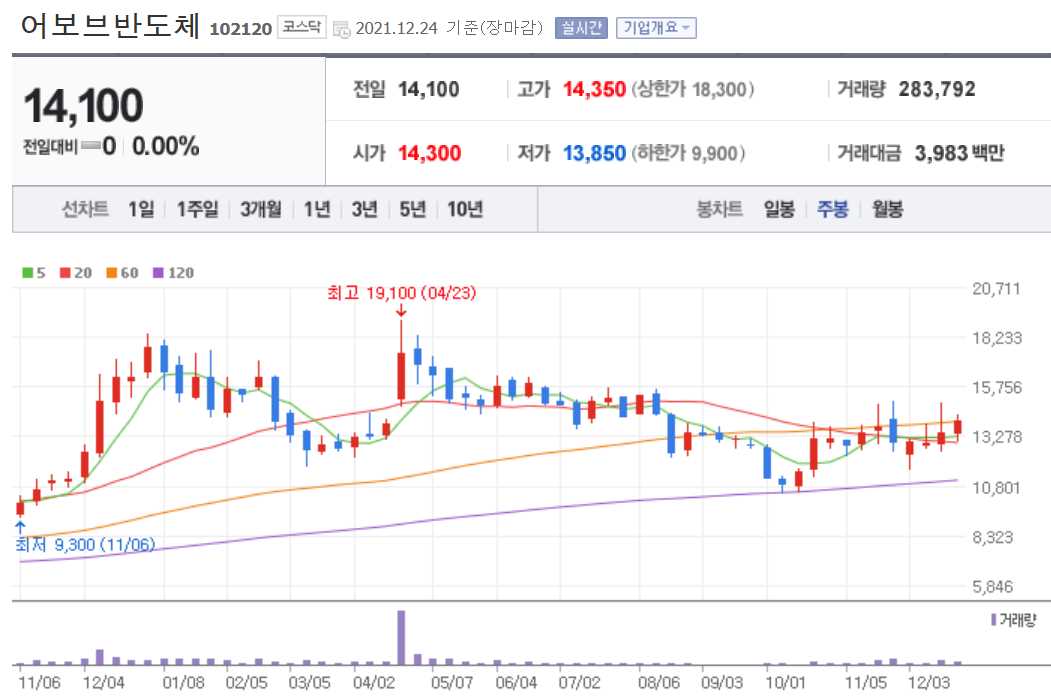Switch to 일봉 daily candle chart
This screenshot has width=1051, height=700.
780,209
